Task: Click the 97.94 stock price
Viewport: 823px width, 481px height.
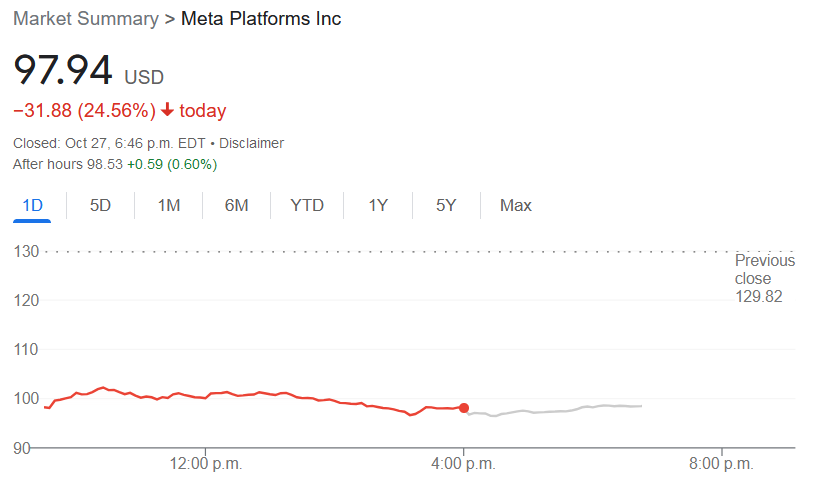Action: (62, 70)
